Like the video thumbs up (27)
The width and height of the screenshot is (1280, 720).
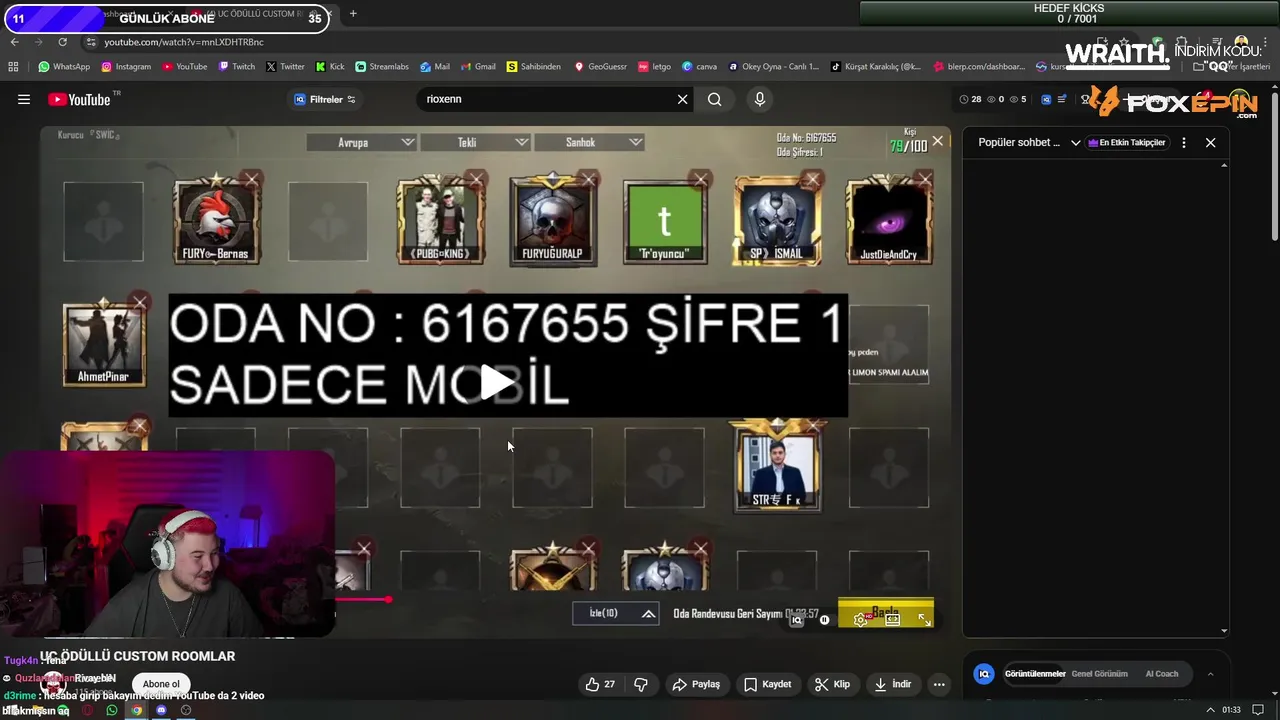(600, 684)
